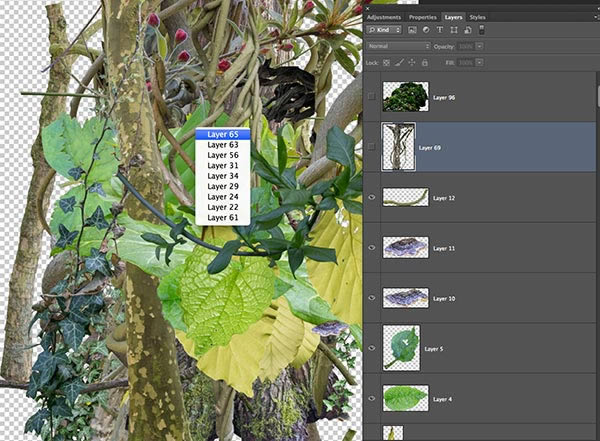
Task: Hide Layer 12 eye icon
Action: [372, 197]
